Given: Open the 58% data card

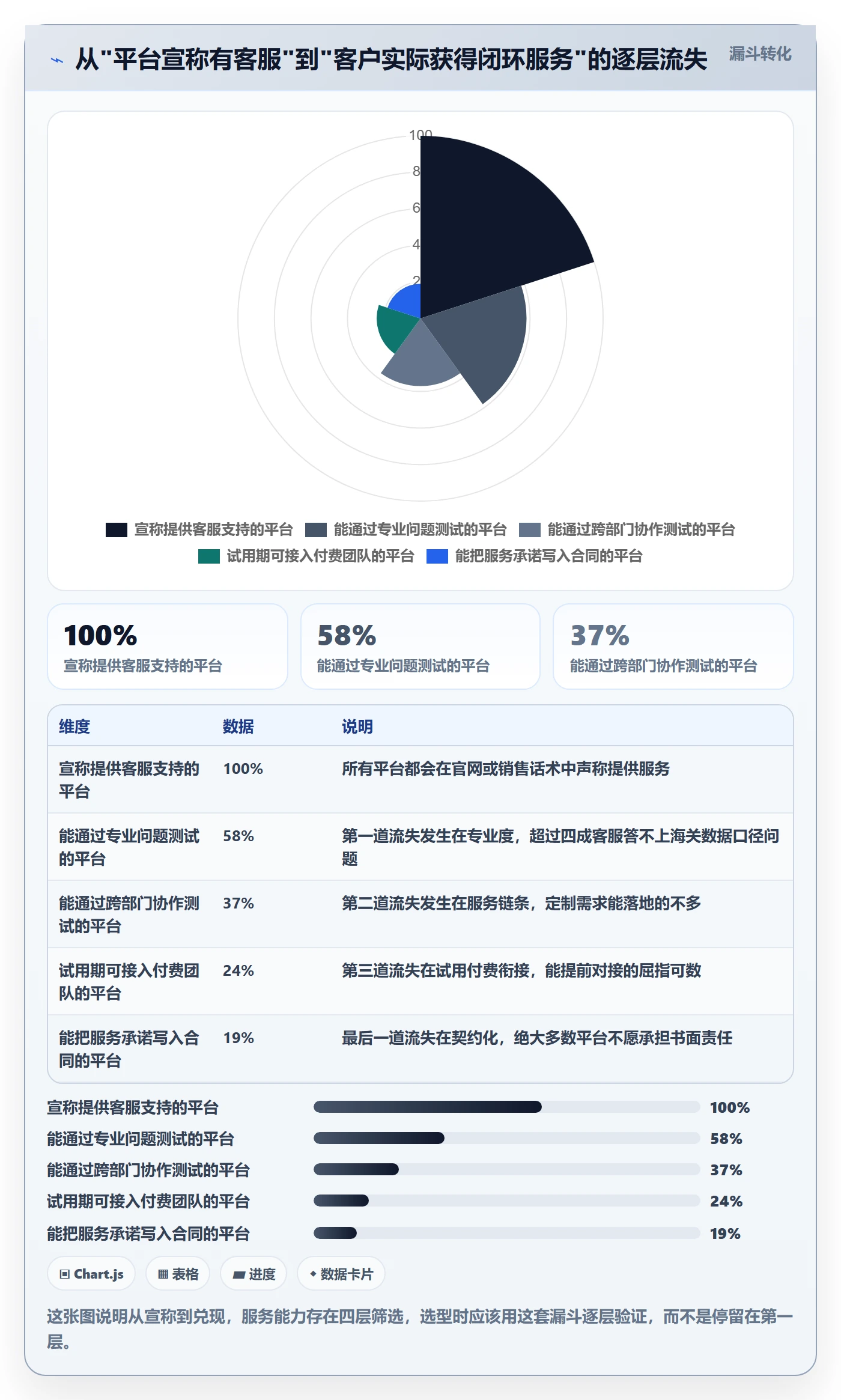Looking at the screenshot, I should point(421,647).
